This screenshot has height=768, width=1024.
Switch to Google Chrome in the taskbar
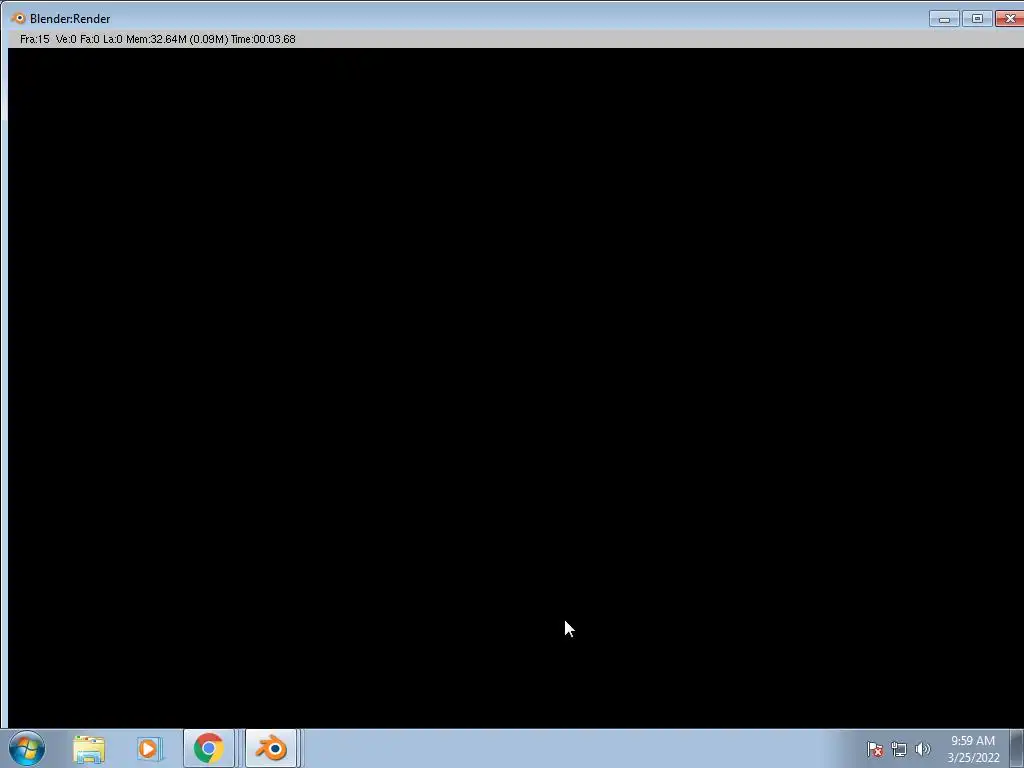tap(209, 748)
